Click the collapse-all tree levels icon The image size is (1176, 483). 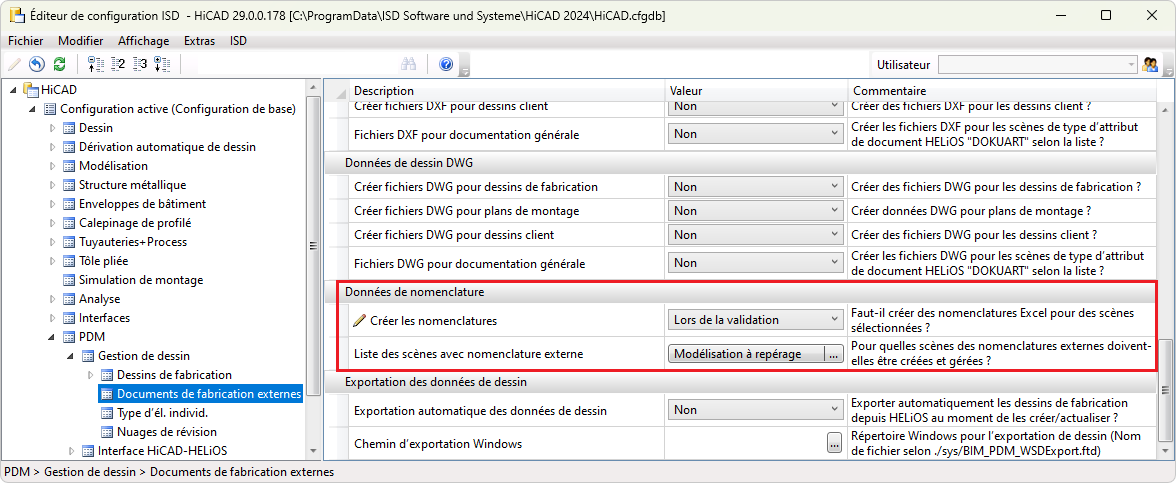click(96, 64)
